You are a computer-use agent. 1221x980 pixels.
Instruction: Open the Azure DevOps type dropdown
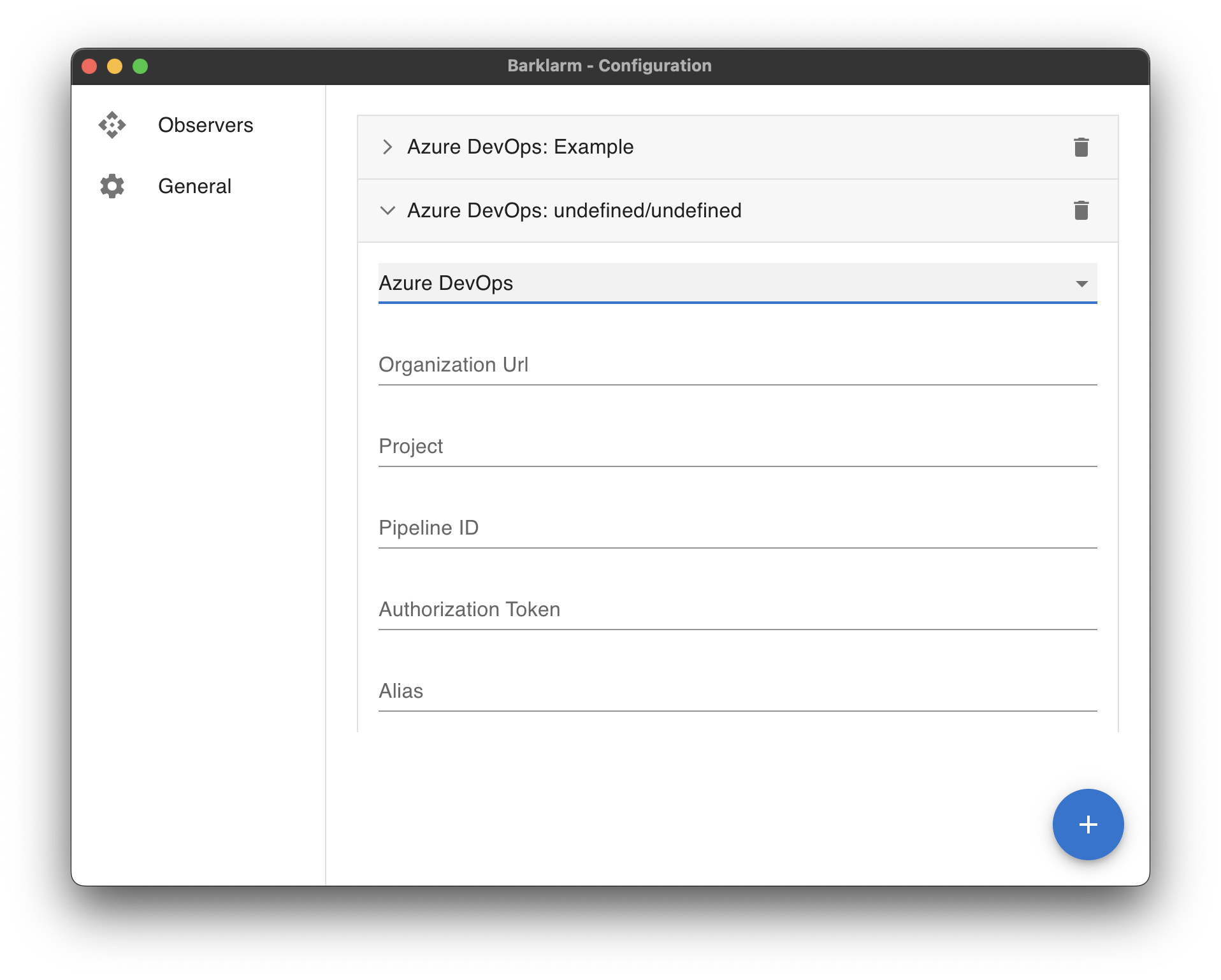pos(737,284)
